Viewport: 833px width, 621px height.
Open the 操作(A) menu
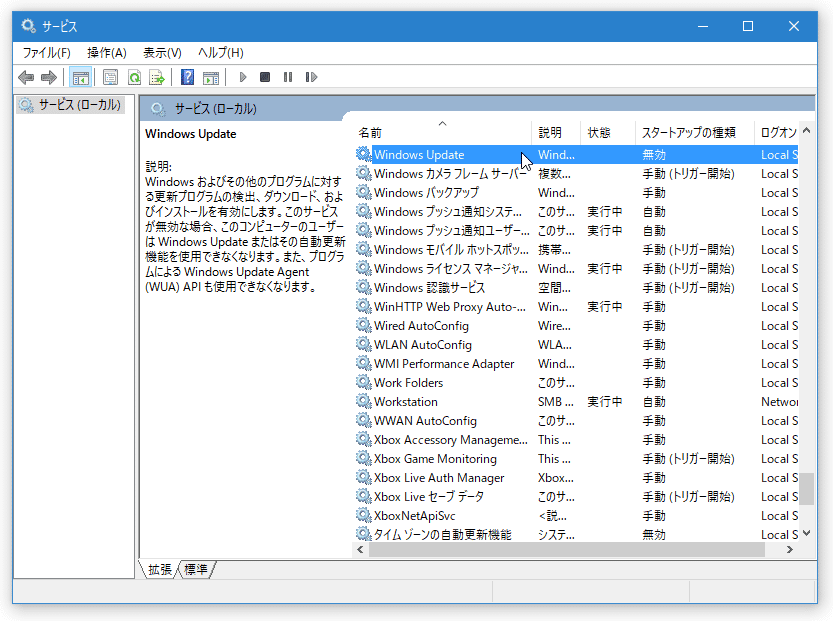107,53
